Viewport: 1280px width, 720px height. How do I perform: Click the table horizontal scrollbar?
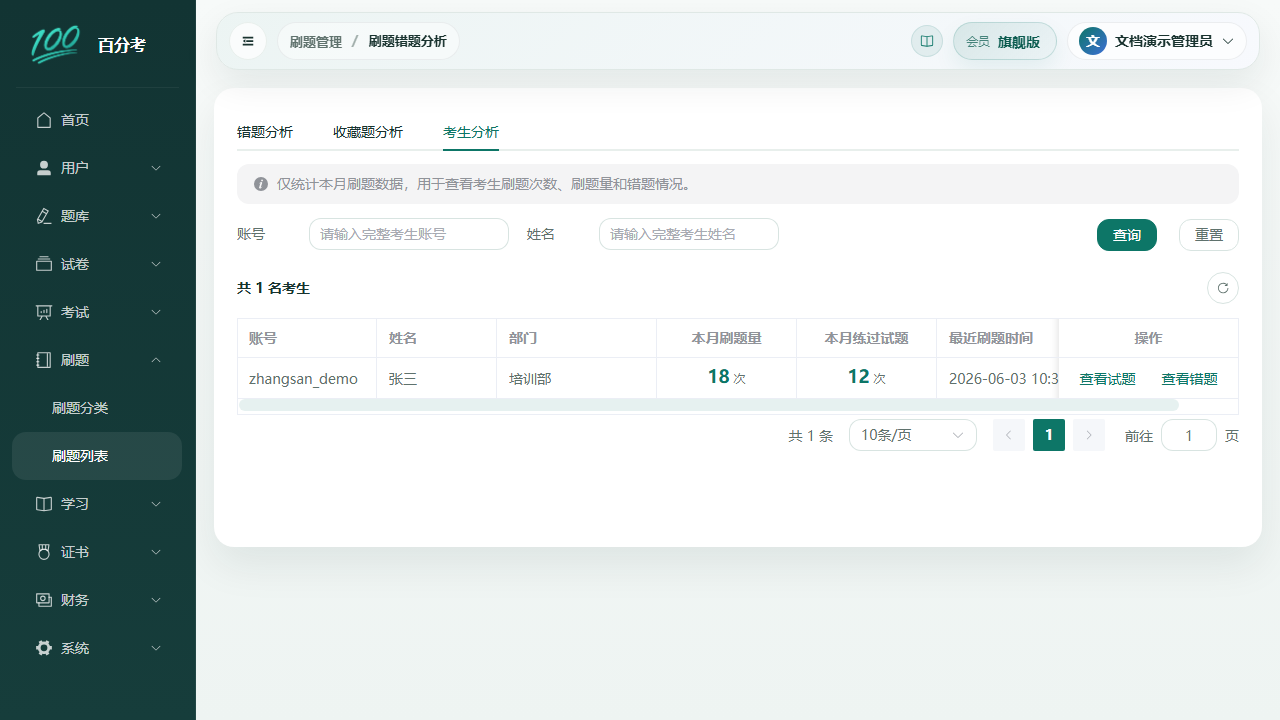click(x=709, y=405)
